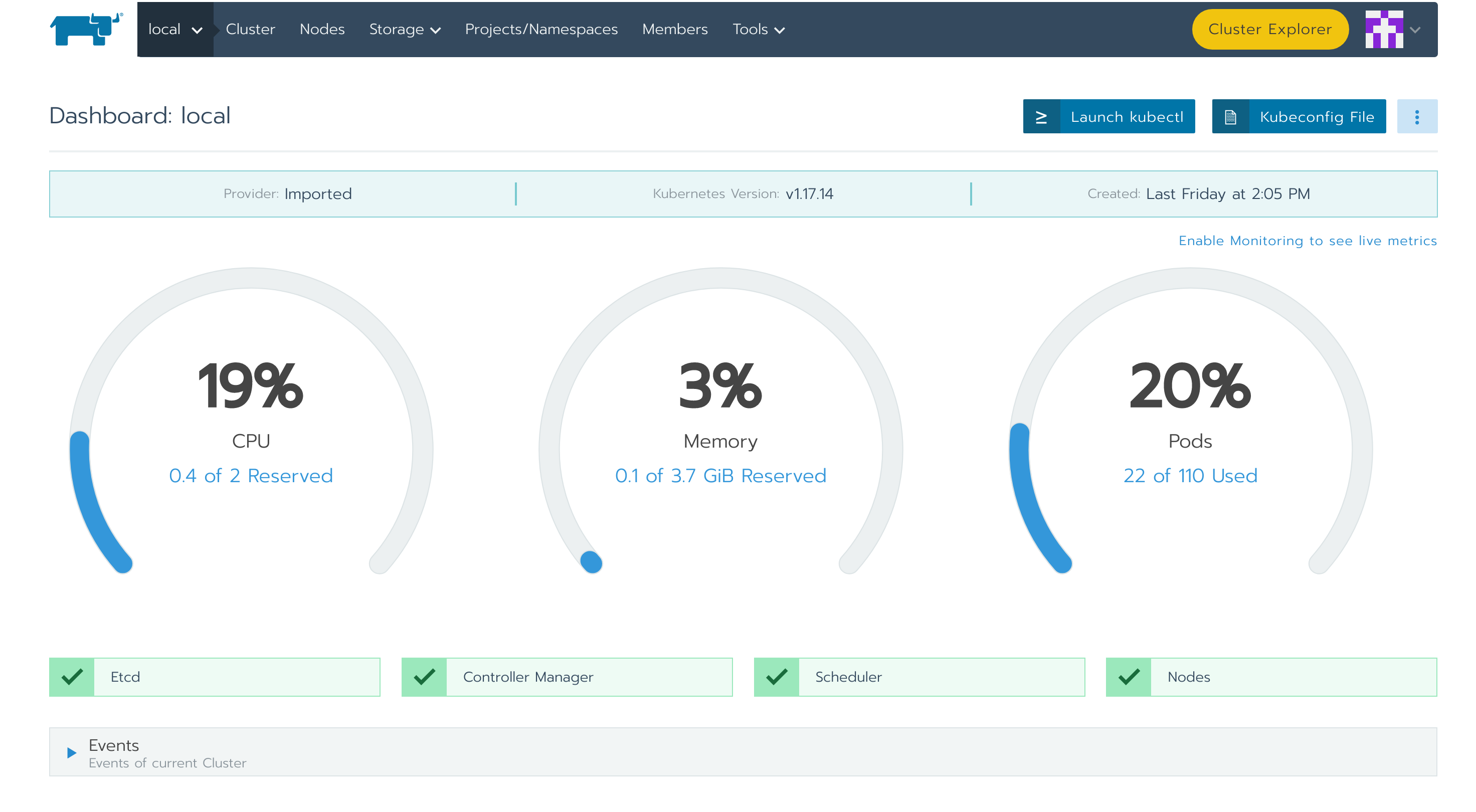Click Enable Monitoring to see live metrics
The height and width of the screenshot is (812, 1476).
(1307, 241)
